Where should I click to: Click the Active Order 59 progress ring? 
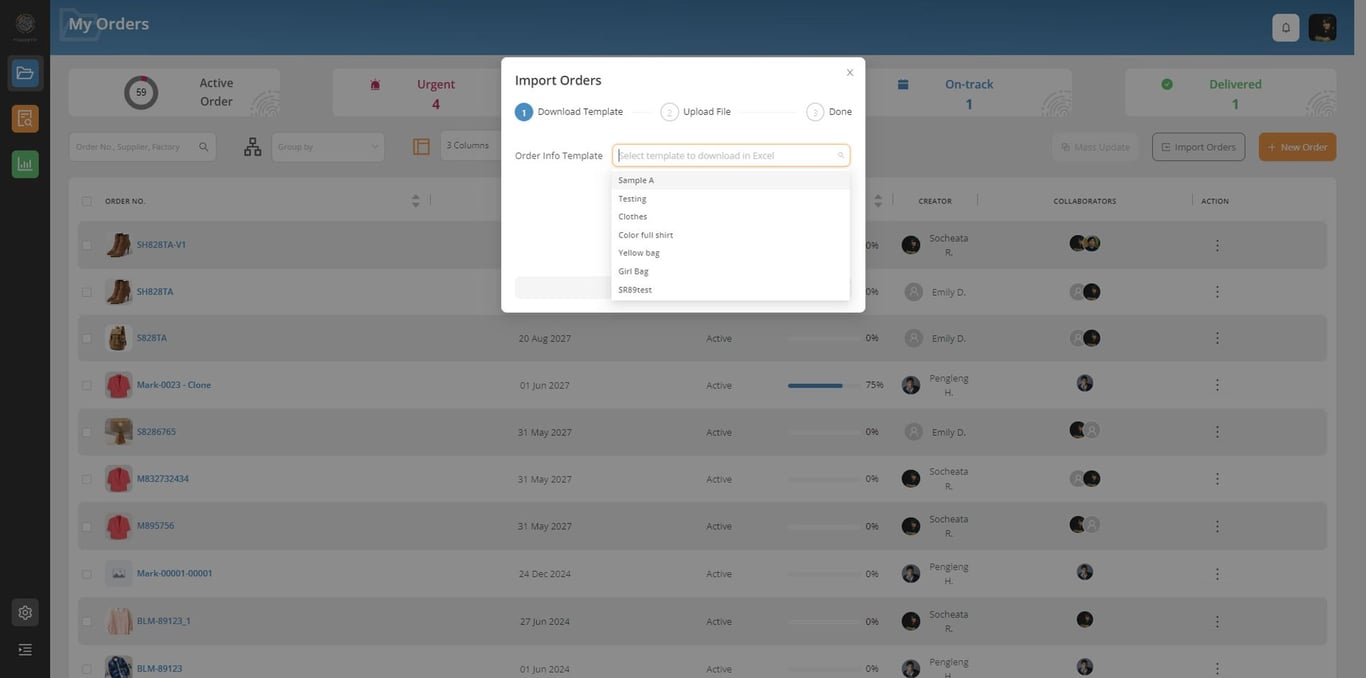pyautogui.click(x=141, y=92)
